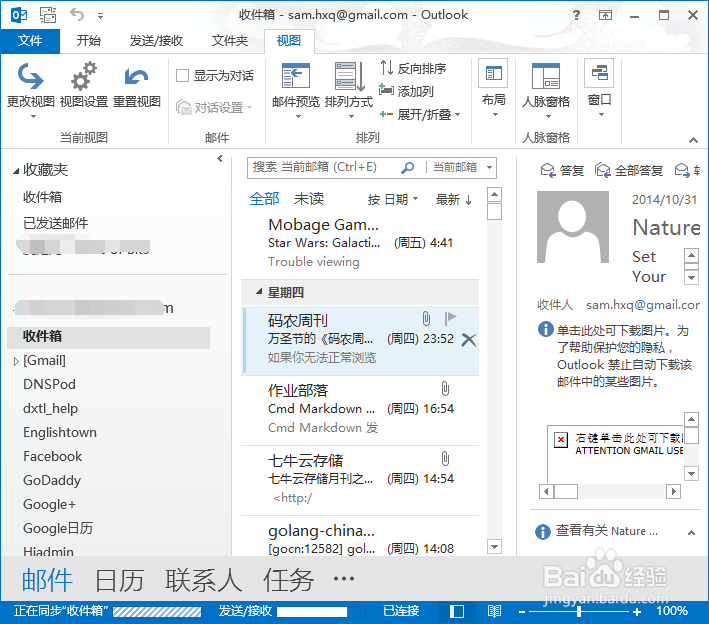
Task: Collapse the Favorites (收藏夹) section
Action: [16, 171]
